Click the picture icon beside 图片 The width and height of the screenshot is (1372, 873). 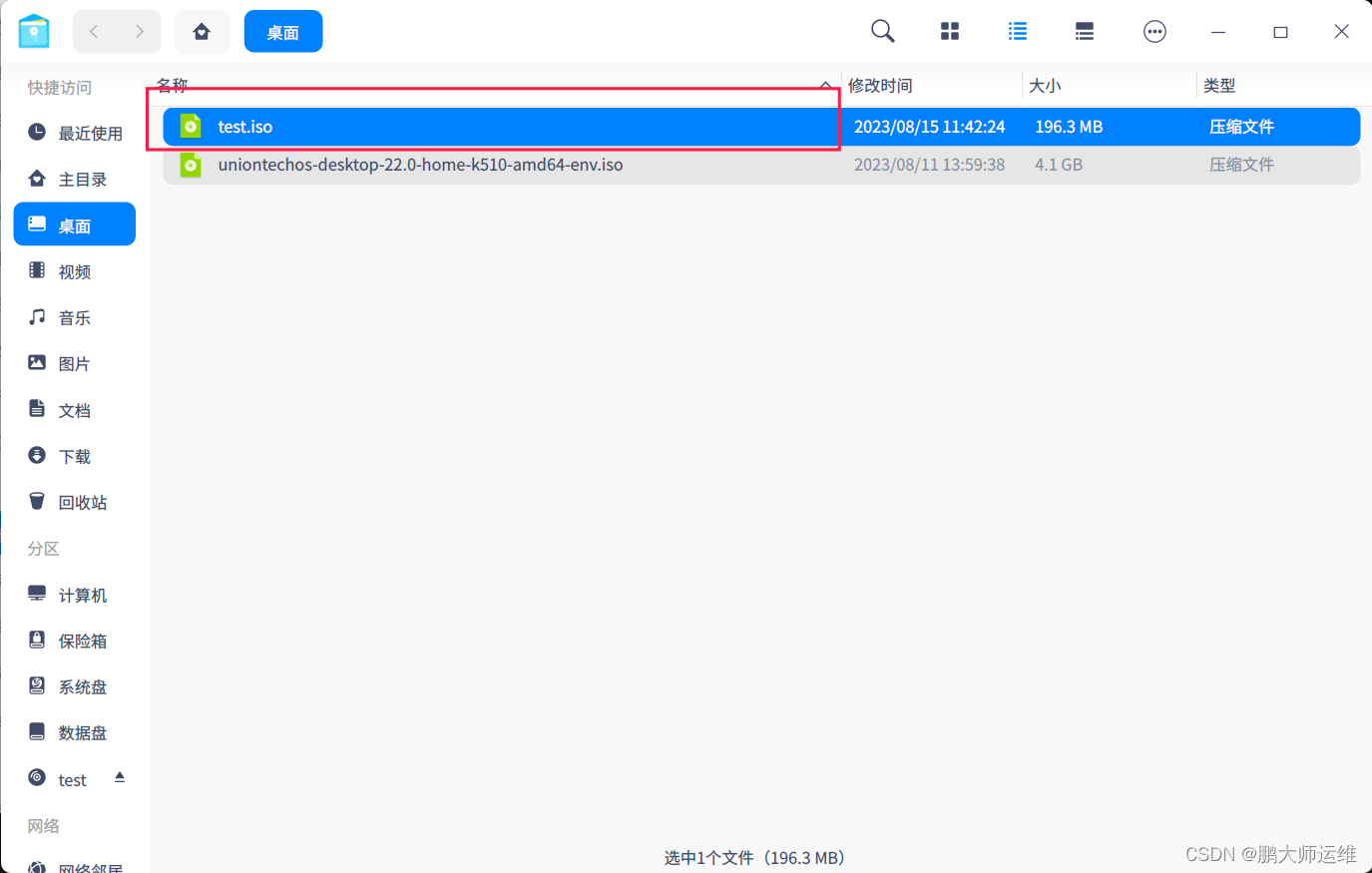(x=37, y=362)
